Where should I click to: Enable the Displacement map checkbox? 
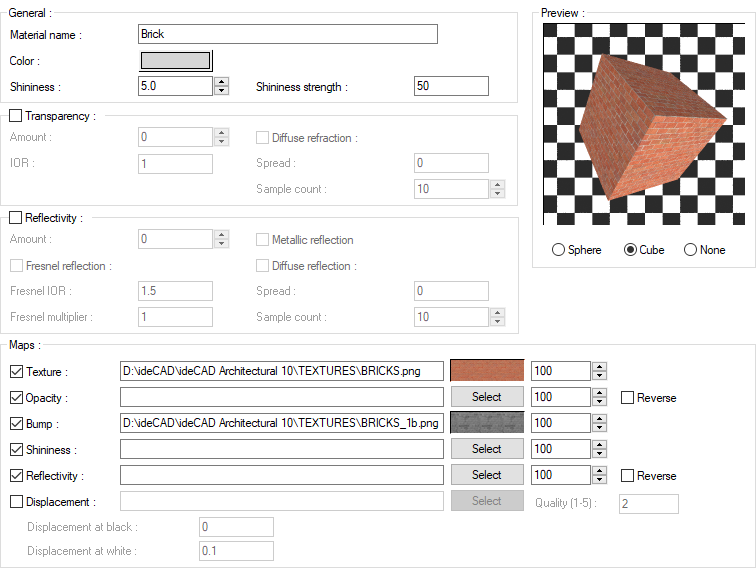(x=16, y=502)
